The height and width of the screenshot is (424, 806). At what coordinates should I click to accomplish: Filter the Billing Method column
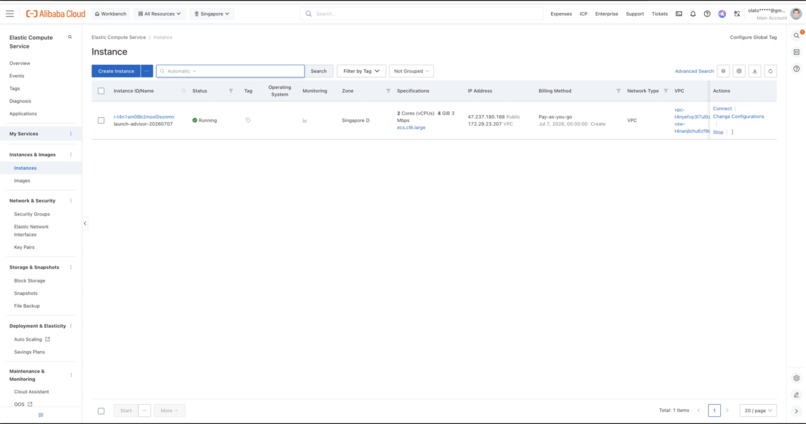tap(618, 91)
